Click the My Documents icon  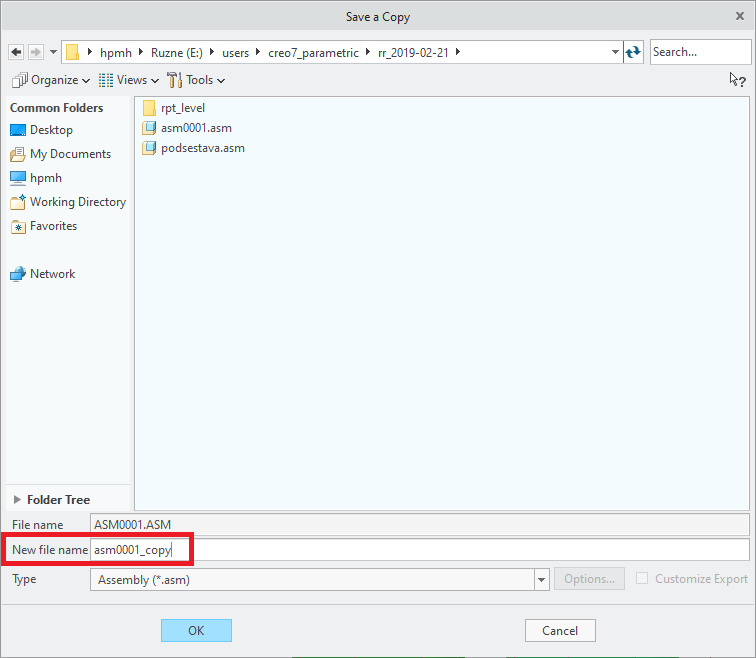coord(18,154)
